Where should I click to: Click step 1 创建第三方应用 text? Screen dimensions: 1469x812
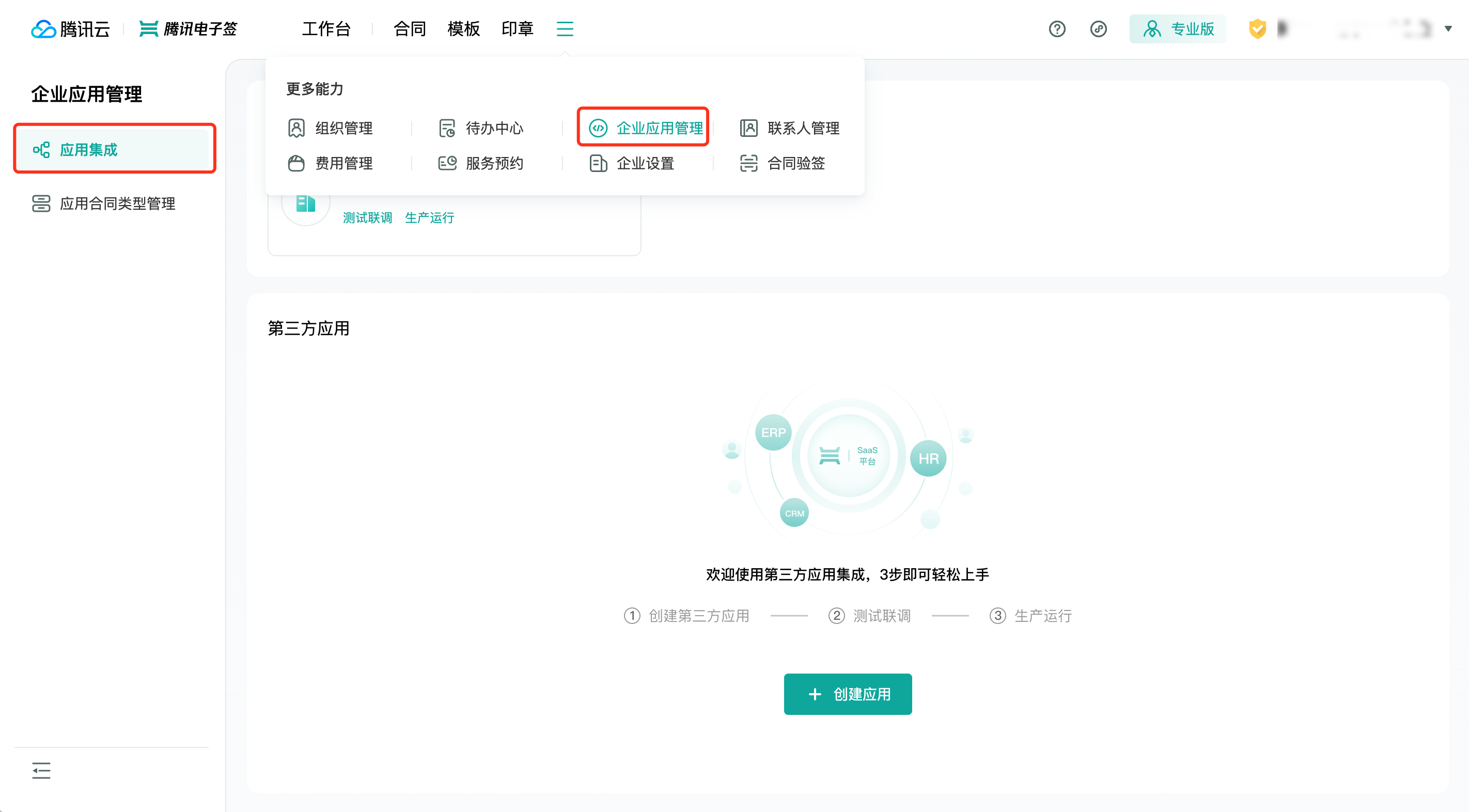coord(698,615)
